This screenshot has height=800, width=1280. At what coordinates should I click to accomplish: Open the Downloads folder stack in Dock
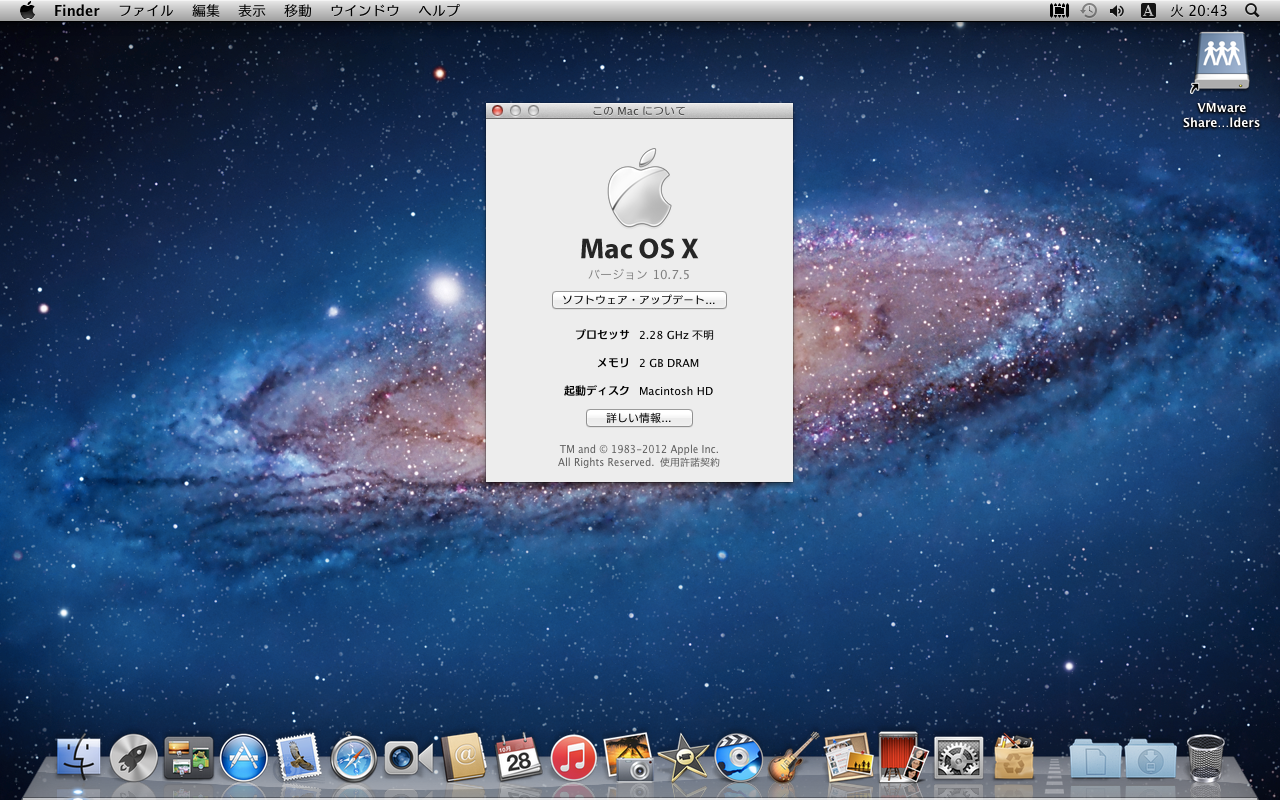pos(1150,759)
